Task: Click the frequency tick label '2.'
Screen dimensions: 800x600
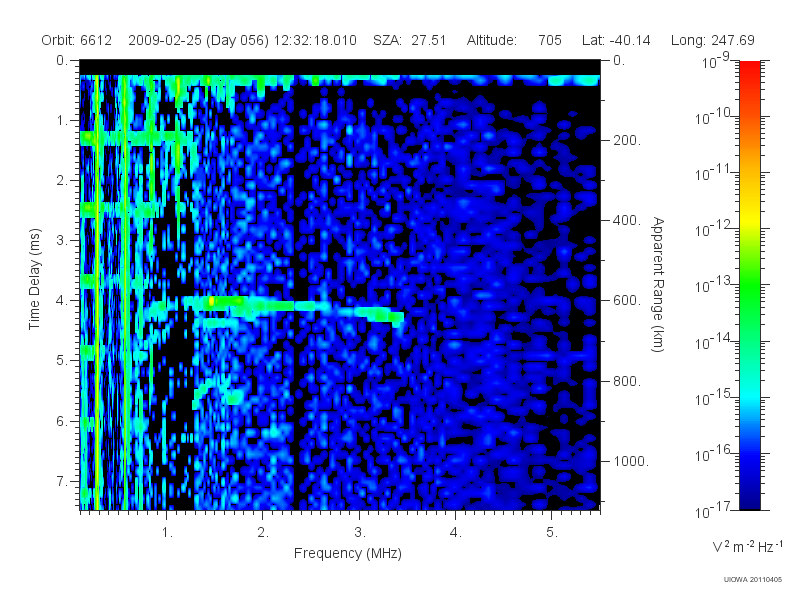Action: [x=263, y=533]
